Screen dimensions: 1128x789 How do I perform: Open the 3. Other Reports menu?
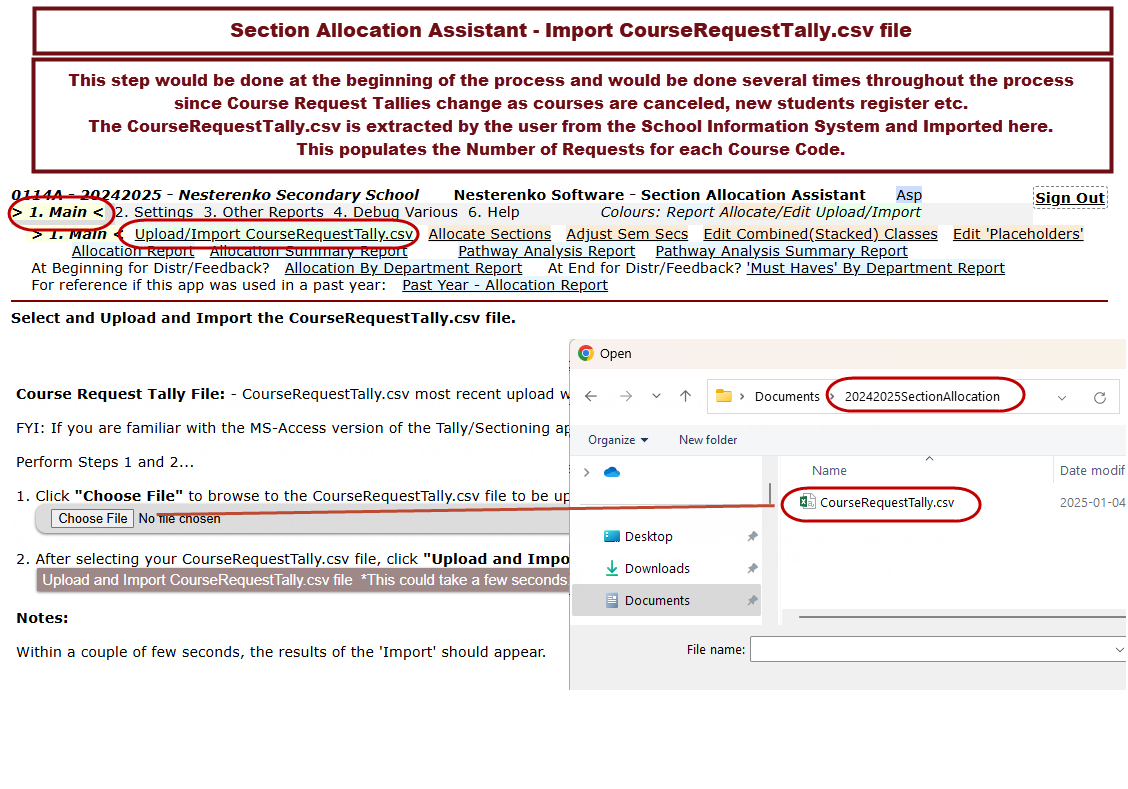pos(263,212)
